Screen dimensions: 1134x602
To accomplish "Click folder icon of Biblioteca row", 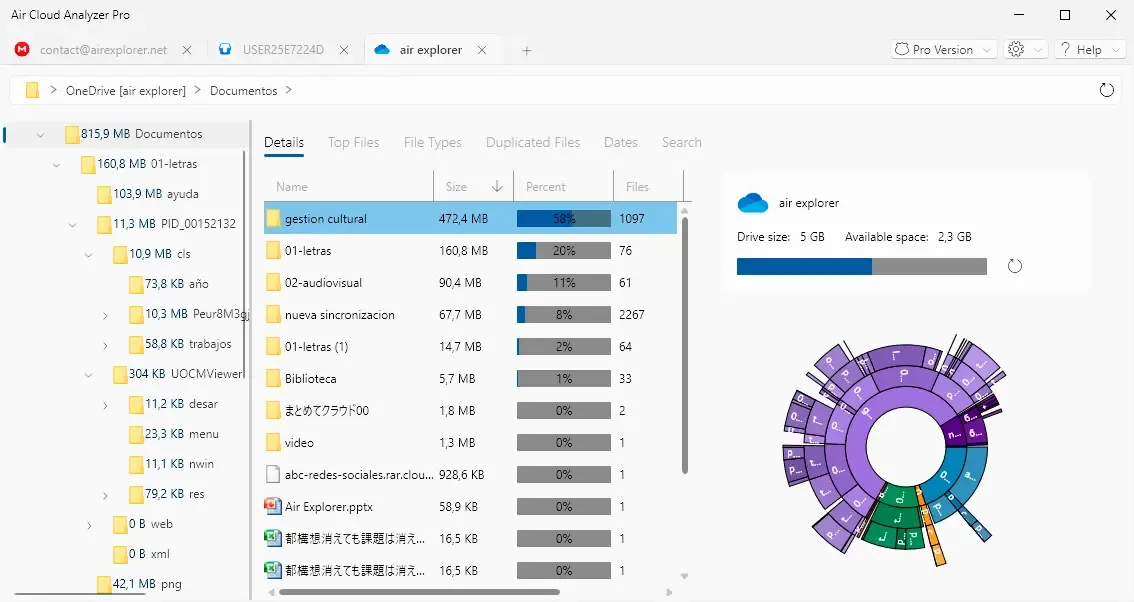I will tap(273, 378).
